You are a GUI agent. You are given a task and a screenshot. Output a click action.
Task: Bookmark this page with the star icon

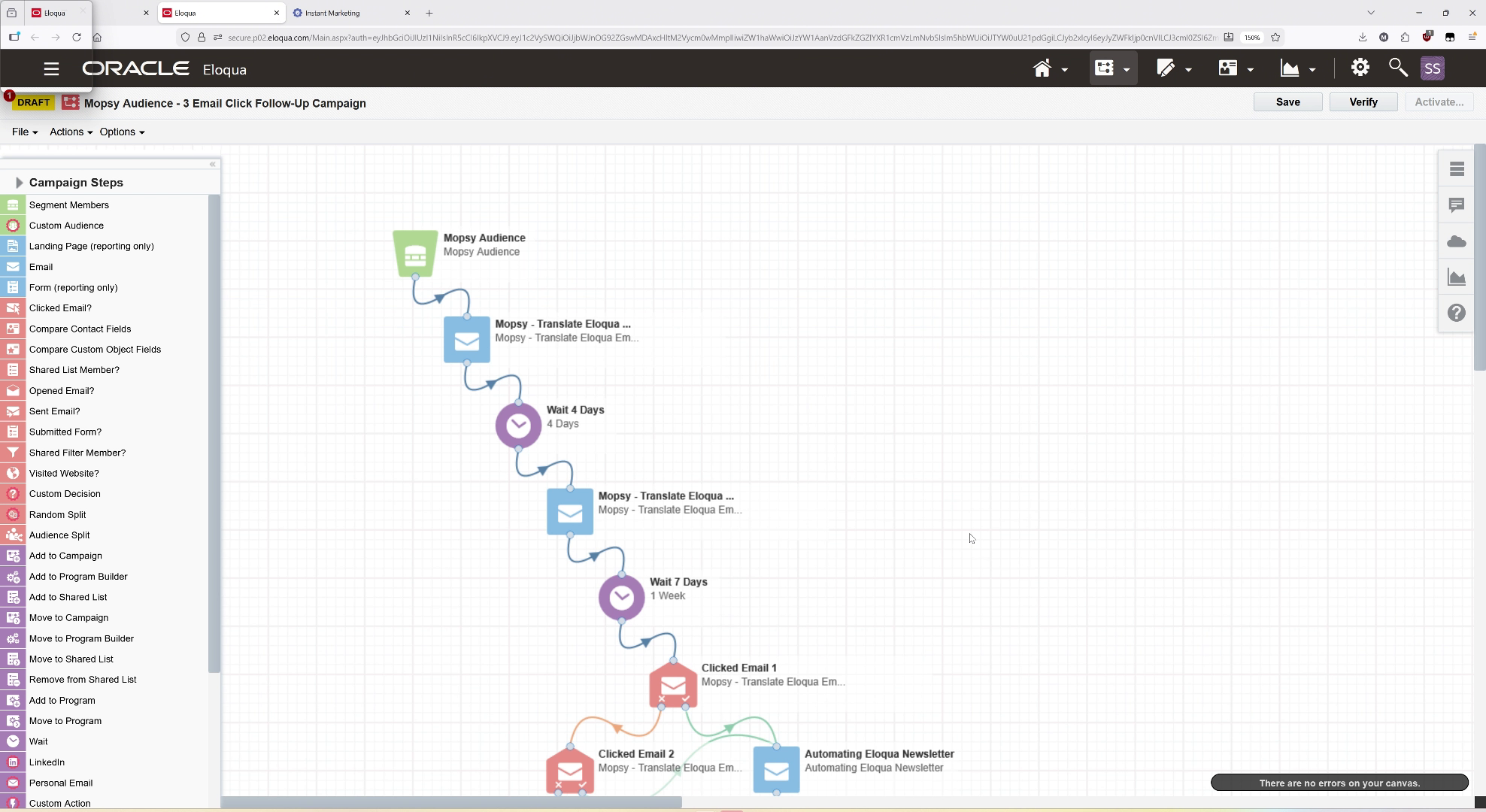pos(1275,37)
